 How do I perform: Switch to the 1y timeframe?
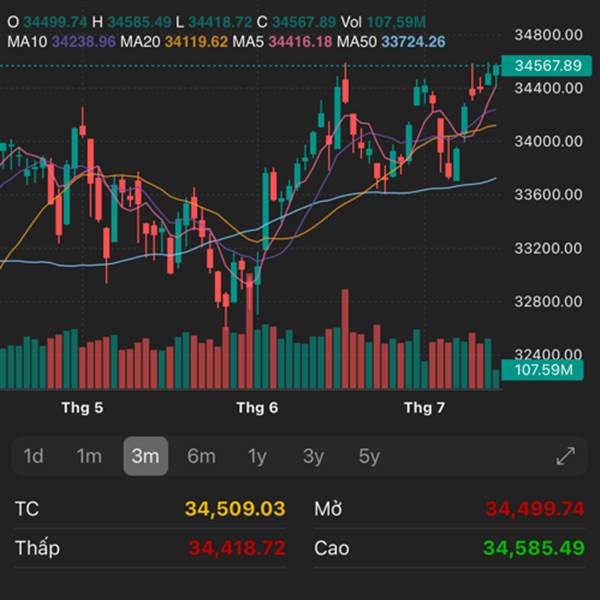[257, 456]
